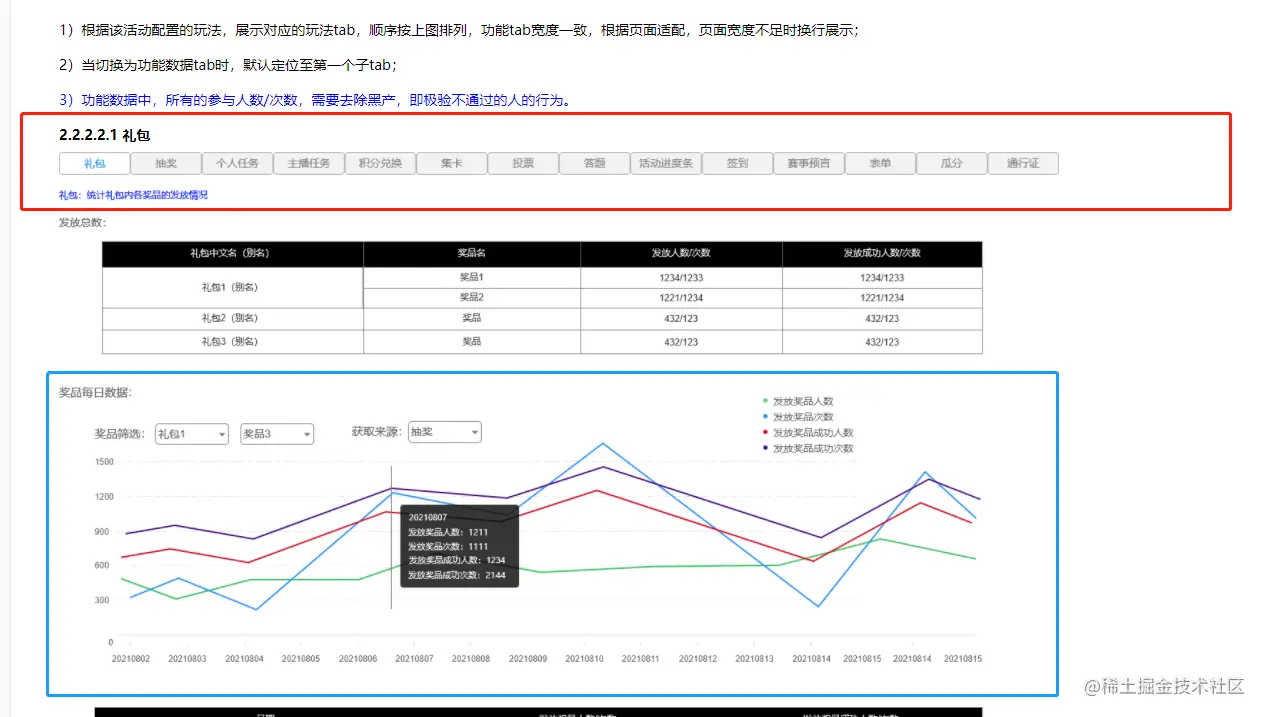The image size is (1265, 717).
Task: Select the 礼包2（别名） table cell
Action: (232, 319)
